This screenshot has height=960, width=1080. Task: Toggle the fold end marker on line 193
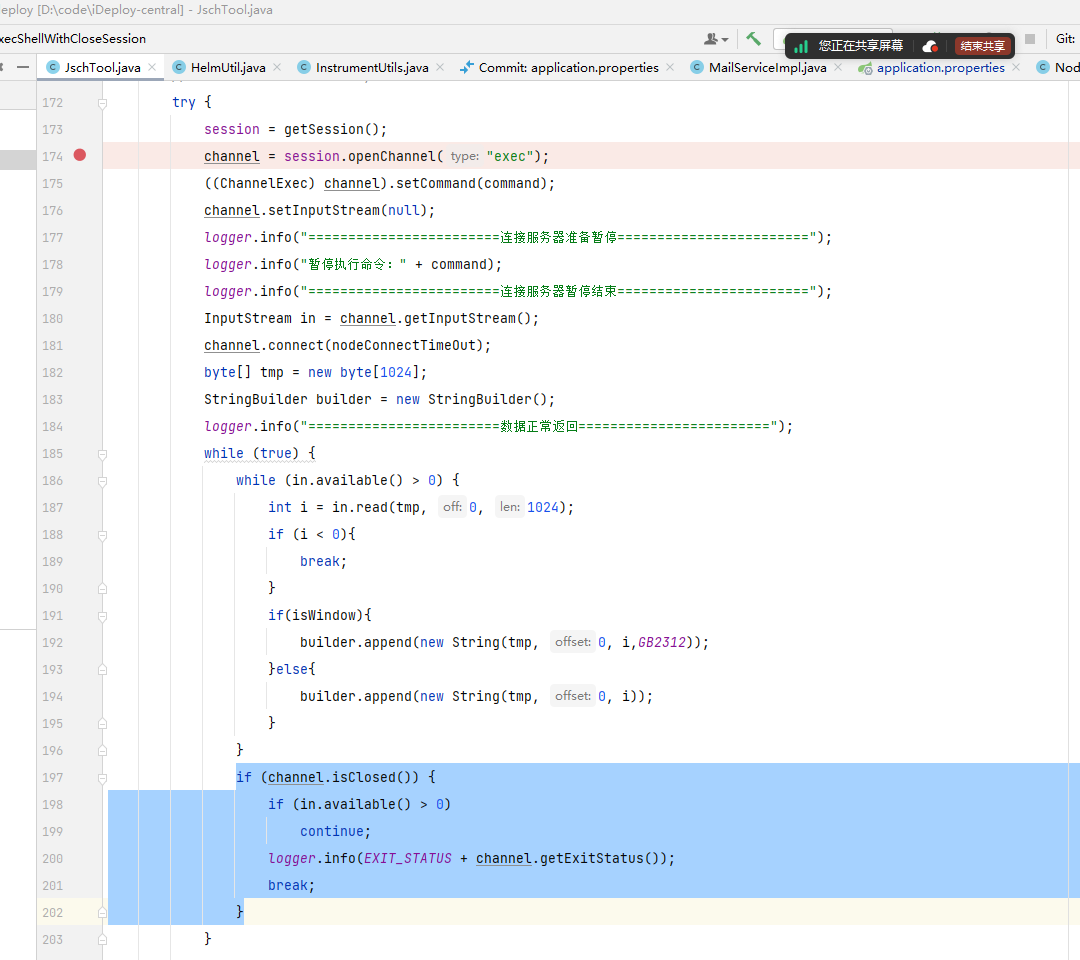tap(103, 669)
